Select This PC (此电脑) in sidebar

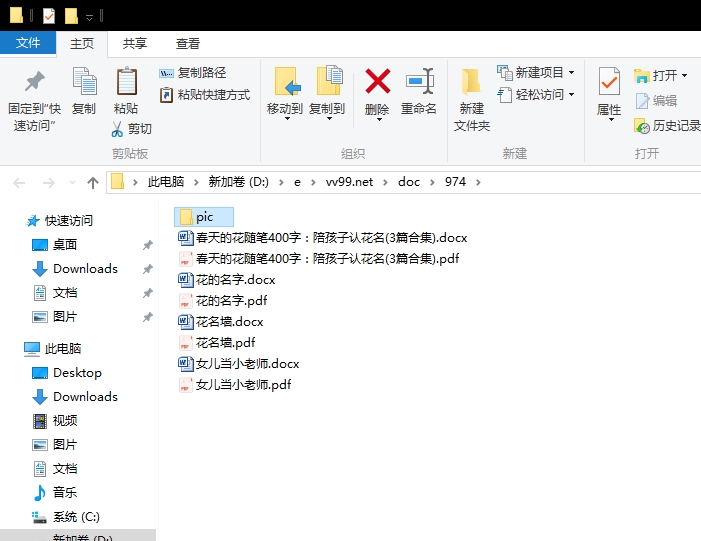click(x=52, y=349)
